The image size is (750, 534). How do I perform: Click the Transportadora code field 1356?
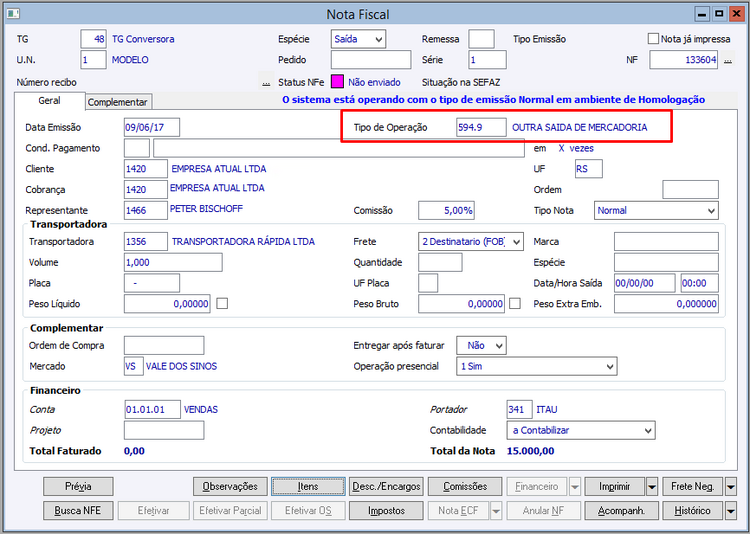pos(145,242)
